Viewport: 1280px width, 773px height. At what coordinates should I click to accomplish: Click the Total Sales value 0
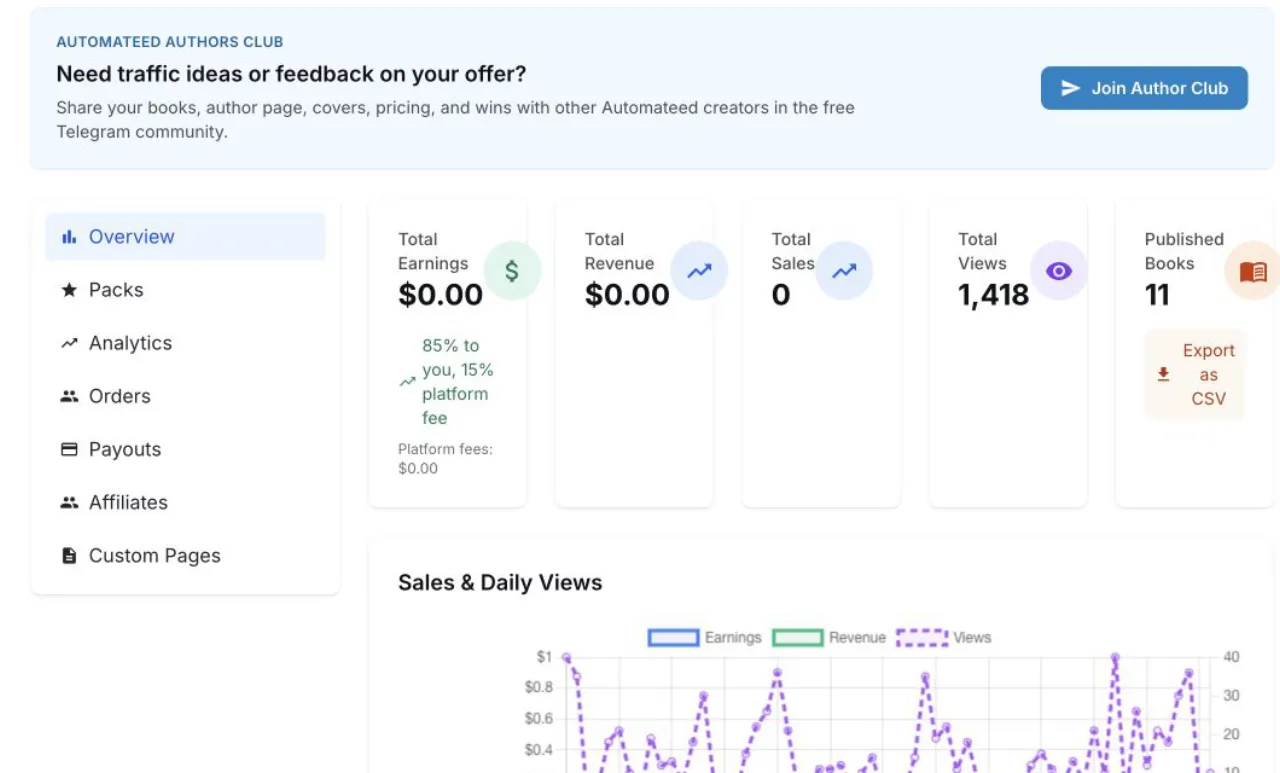point(781,295)
